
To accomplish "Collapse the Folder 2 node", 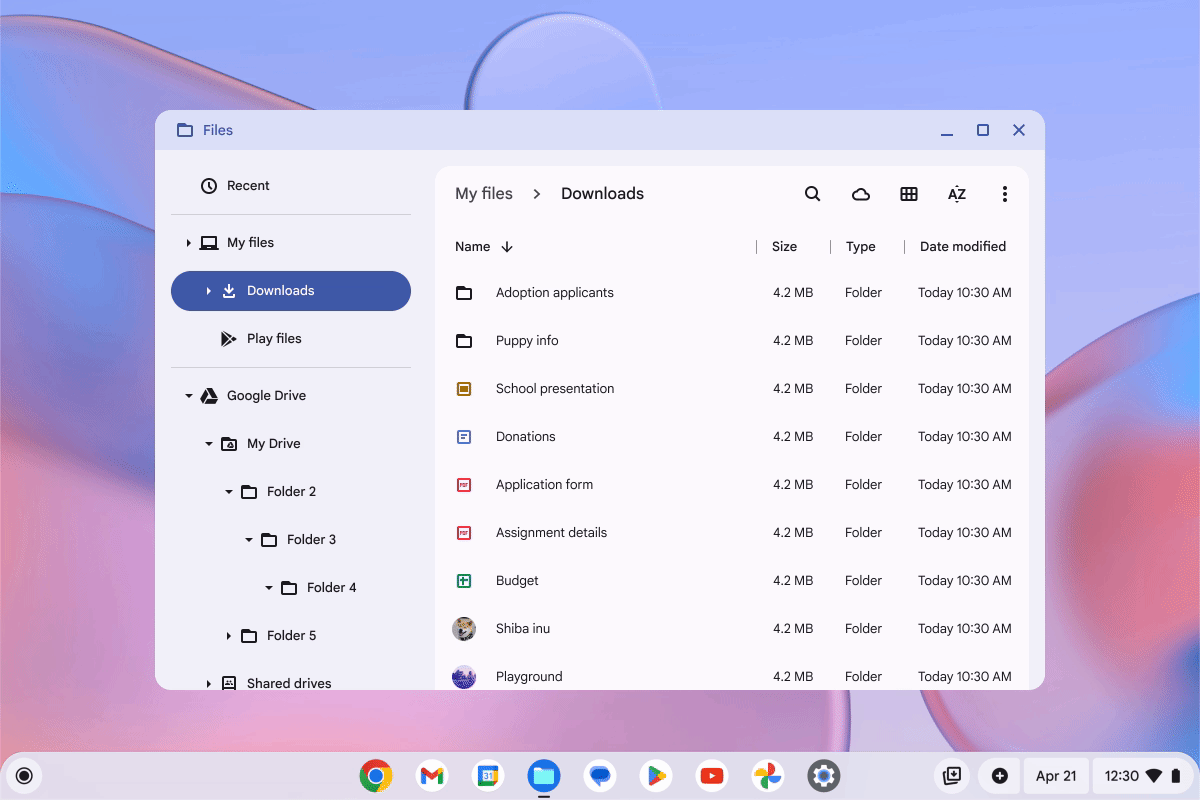I will [x=228, y=492].
